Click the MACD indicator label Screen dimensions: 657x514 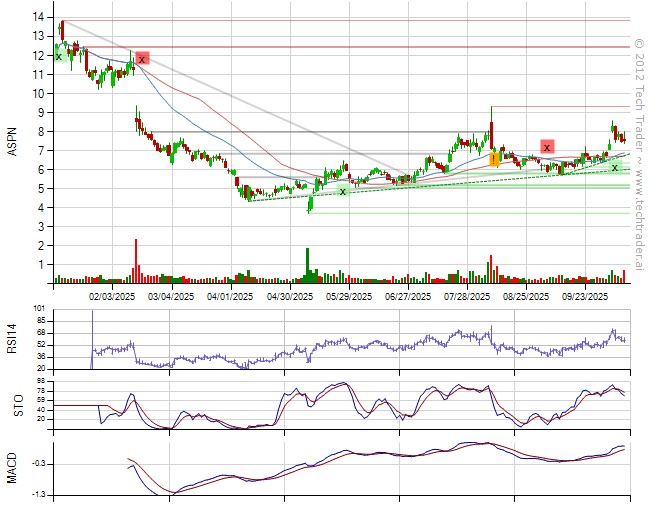pos(12,467)
